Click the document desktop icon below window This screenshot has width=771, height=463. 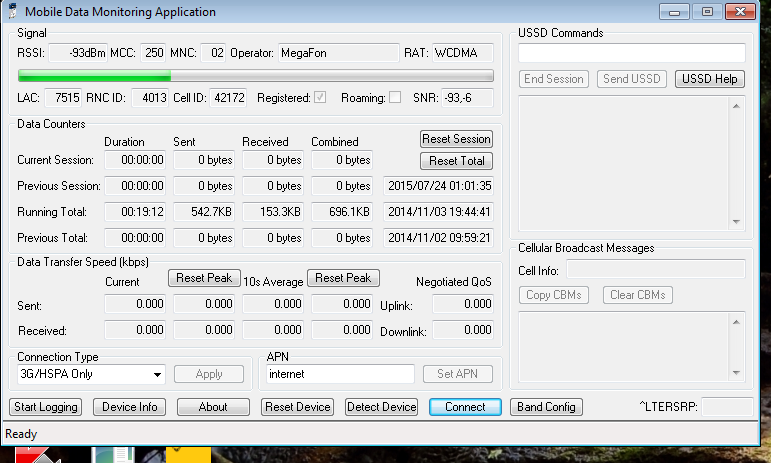click(113, 455)
